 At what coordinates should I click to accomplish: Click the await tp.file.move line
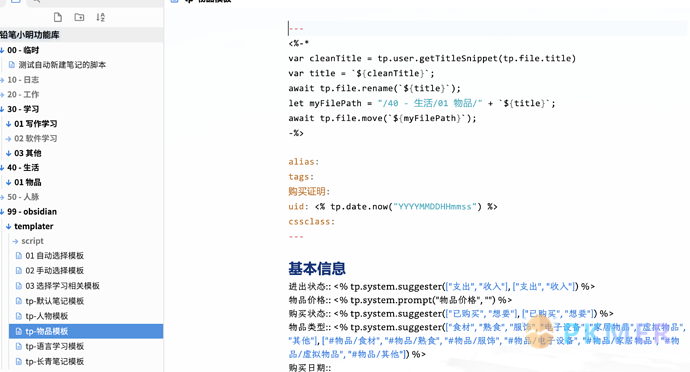tap(382, 118)
